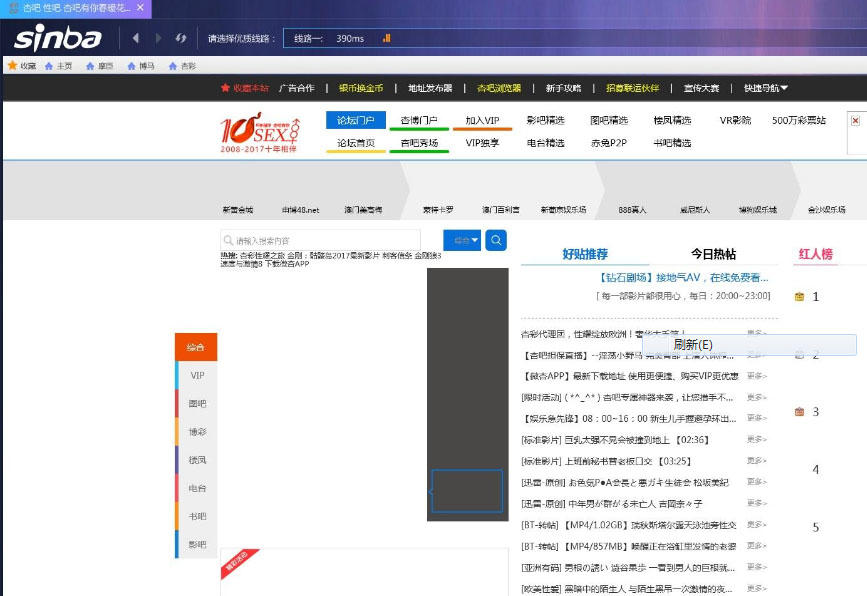Click into the search input field

pyautogui.click(x=330, y=240)
